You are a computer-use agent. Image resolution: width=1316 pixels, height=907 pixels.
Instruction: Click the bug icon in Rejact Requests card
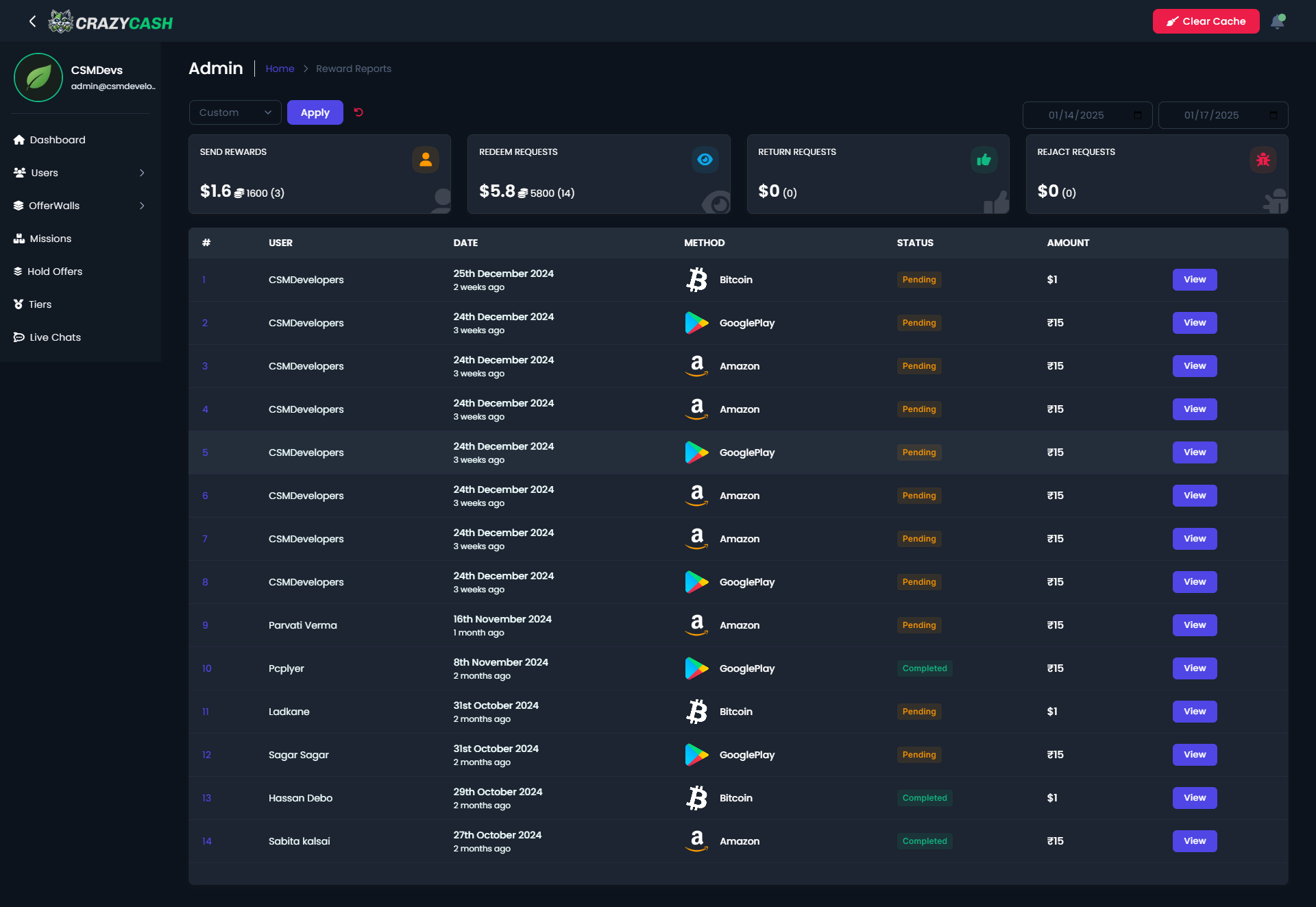tap(1263, 160)
